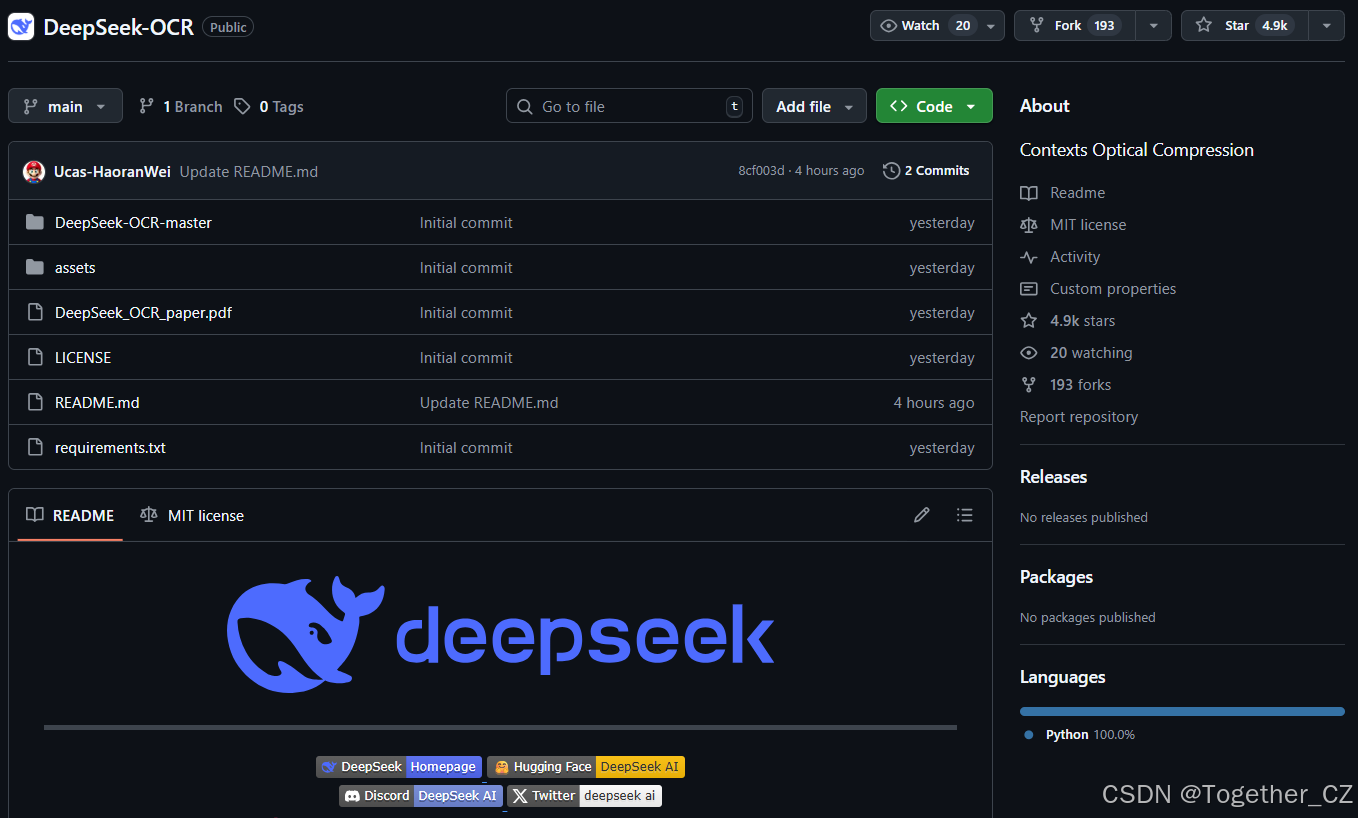Open Activity link in About sidebar
This screenshot has width=1358, height=818.
pyautogui.click(x=1075, y=257)
